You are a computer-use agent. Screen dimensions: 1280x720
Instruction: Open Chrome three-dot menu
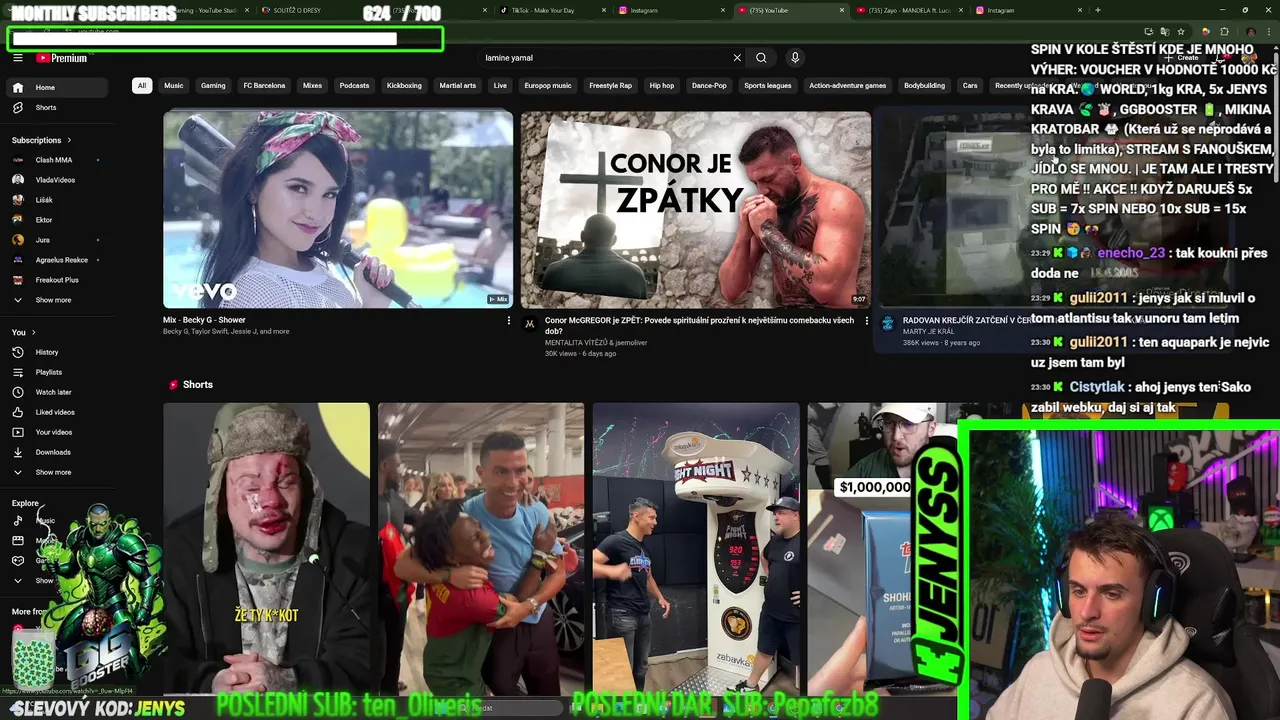(1268, 31)
